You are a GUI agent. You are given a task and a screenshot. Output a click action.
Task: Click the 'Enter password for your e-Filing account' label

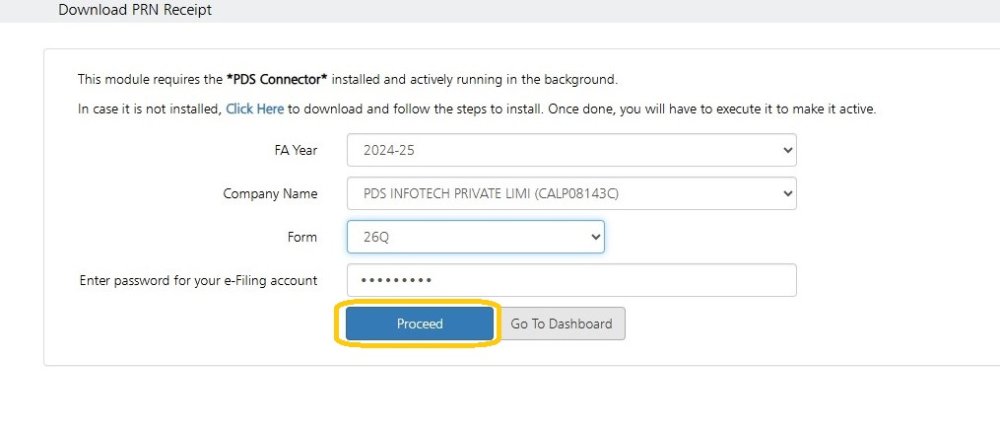pyautogui.click(x=198, y=281)
